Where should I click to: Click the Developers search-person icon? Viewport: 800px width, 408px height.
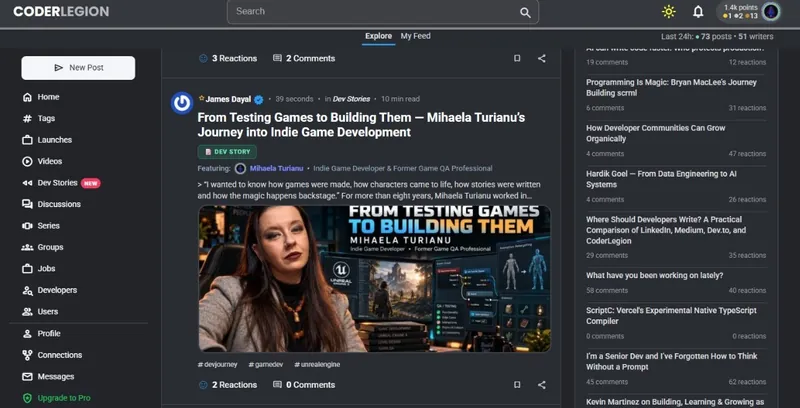pos(27,290)
